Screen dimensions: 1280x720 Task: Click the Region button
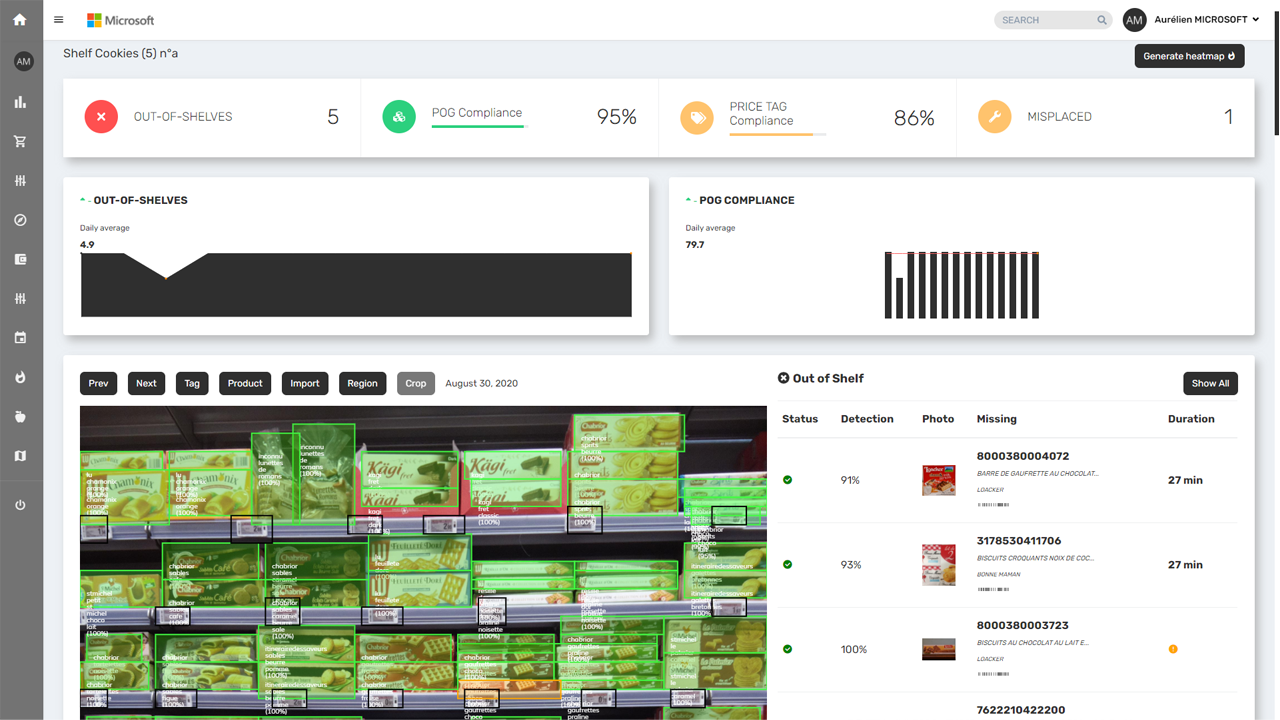pyautogui.click(x=362, y=383)
